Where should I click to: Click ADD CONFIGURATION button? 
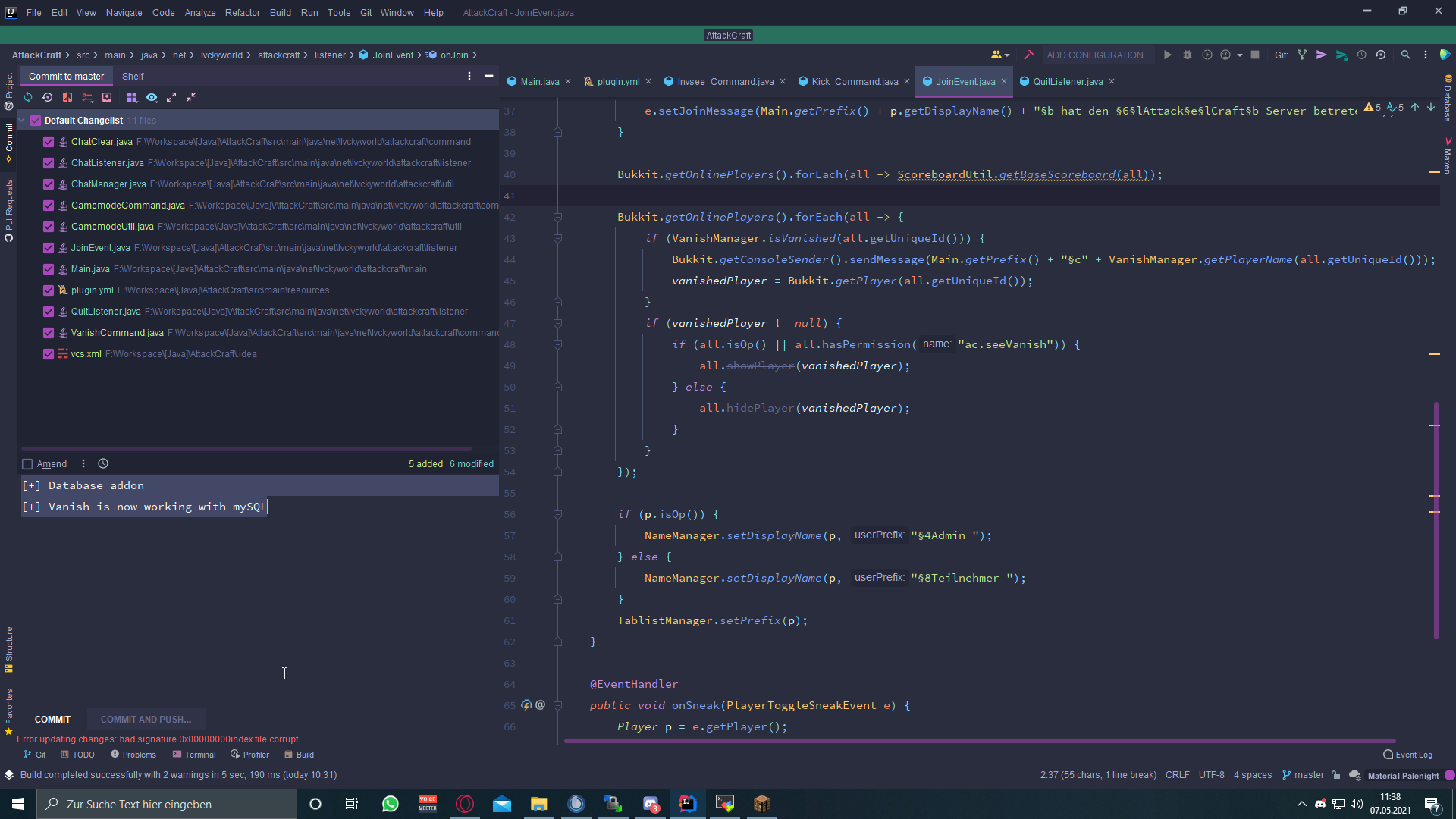coord(1097,55)
